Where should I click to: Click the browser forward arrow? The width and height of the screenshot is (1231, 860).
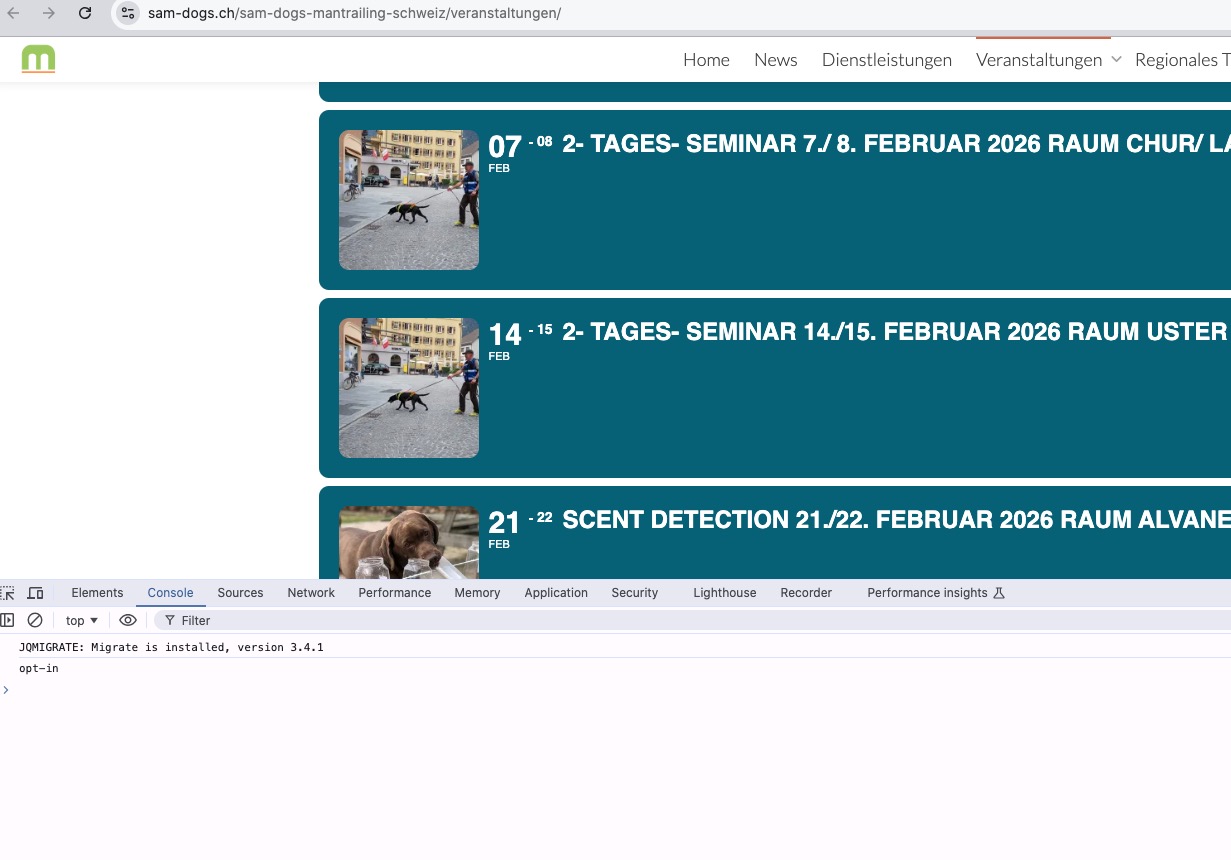tap(48, 13)
